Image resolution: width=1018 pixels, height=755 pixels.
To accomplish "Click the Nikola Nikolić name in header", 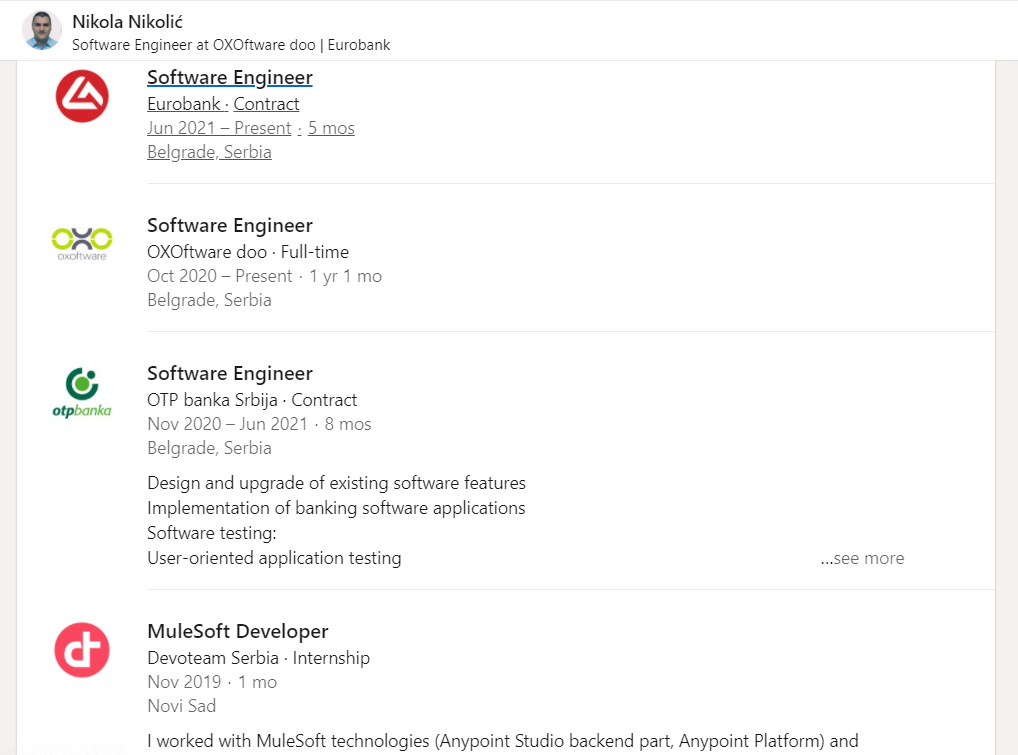I will click(128, 22).
